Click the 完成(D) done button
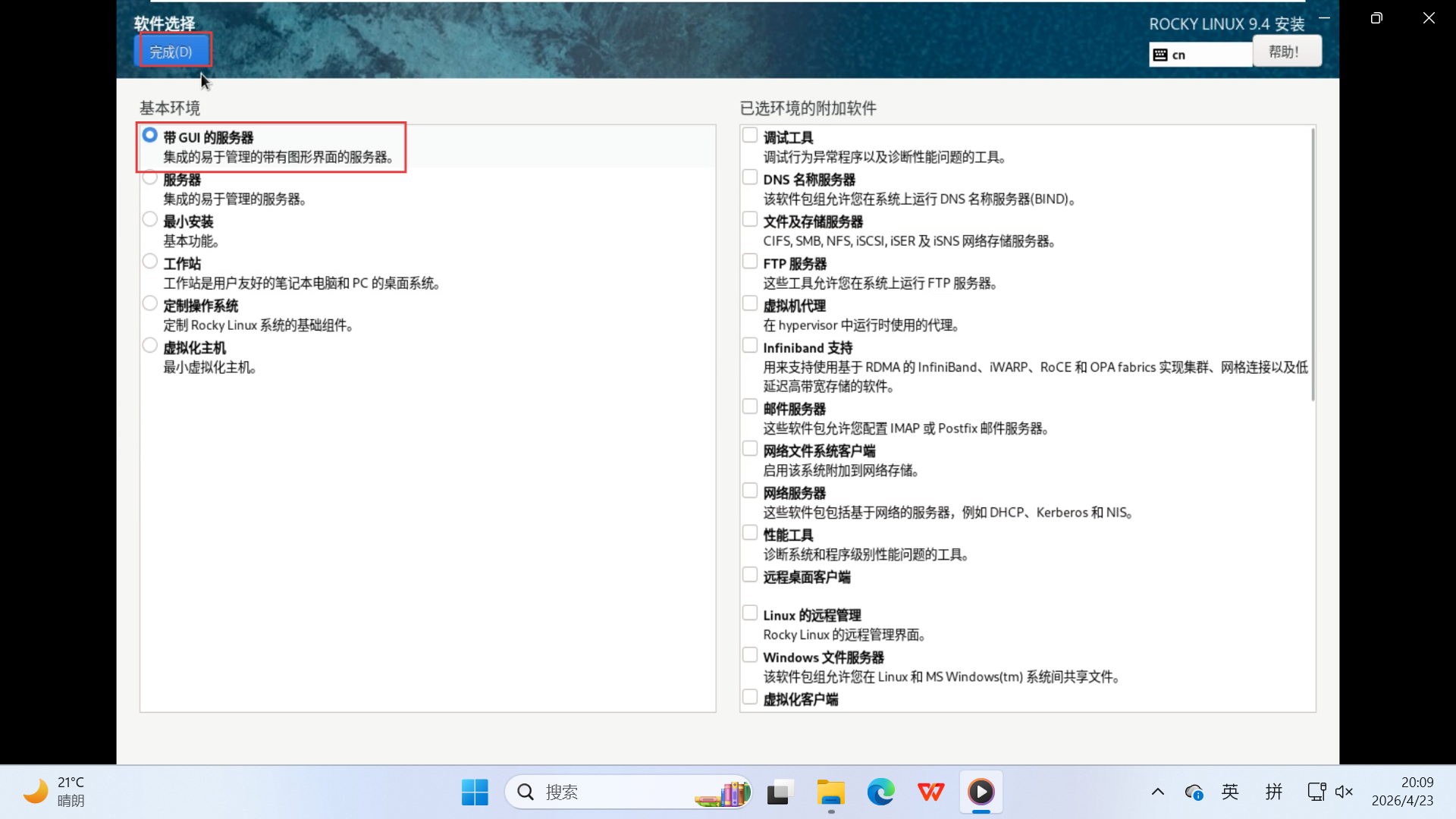This screenshot has width=1456, height=819. 171,52
